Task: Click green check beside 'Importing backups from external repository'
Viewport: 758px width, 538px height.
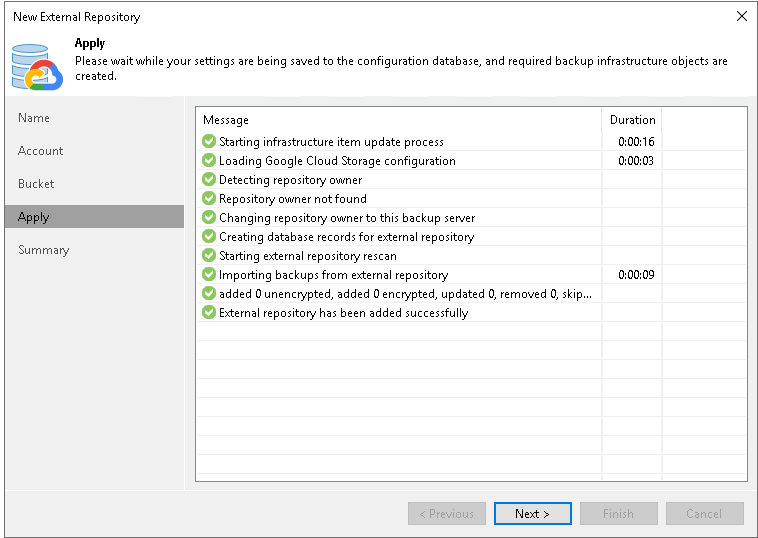Action: pos(209,275)
